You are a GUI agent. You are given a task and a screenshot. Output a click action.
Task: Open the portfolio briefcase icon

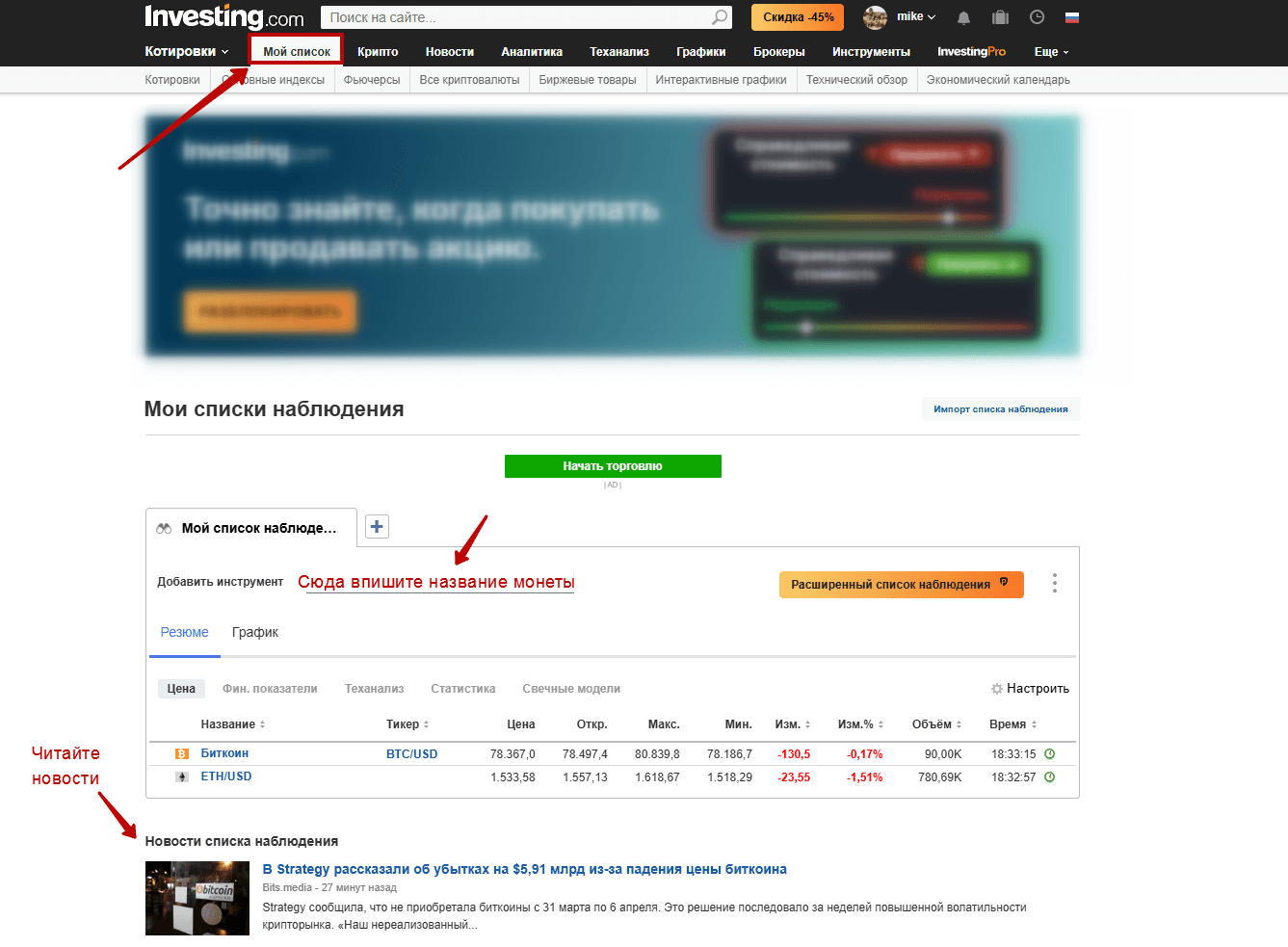(1000, 17)
